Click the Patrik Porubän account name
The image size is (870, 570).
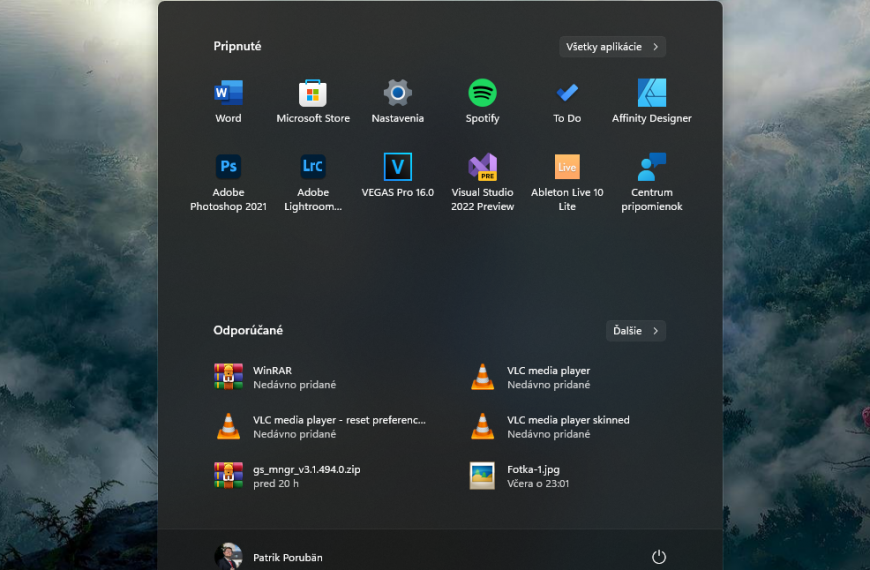[x=287, y=557]
